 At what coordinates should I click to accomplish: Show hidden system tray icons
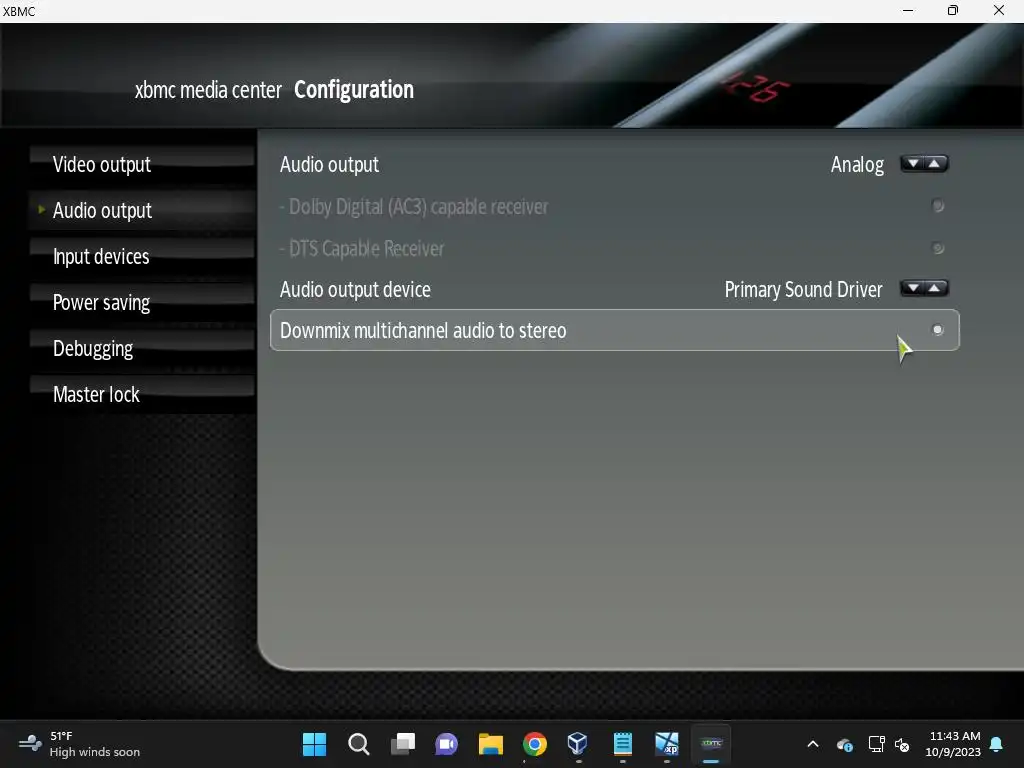click(813, 744)
